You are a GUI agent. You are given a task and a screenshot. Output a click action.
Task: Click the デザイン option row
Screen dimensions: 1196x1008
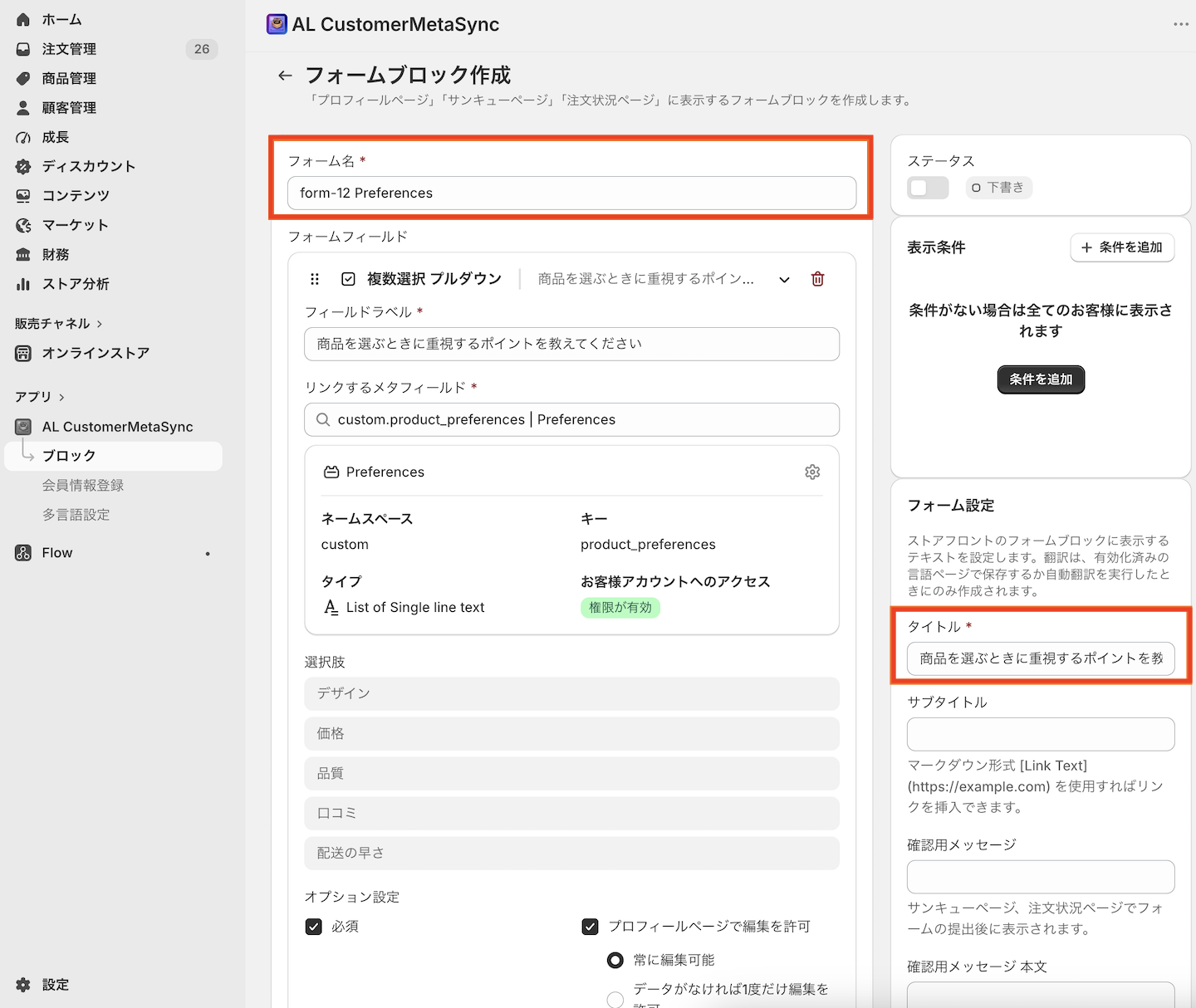(571, 694)
